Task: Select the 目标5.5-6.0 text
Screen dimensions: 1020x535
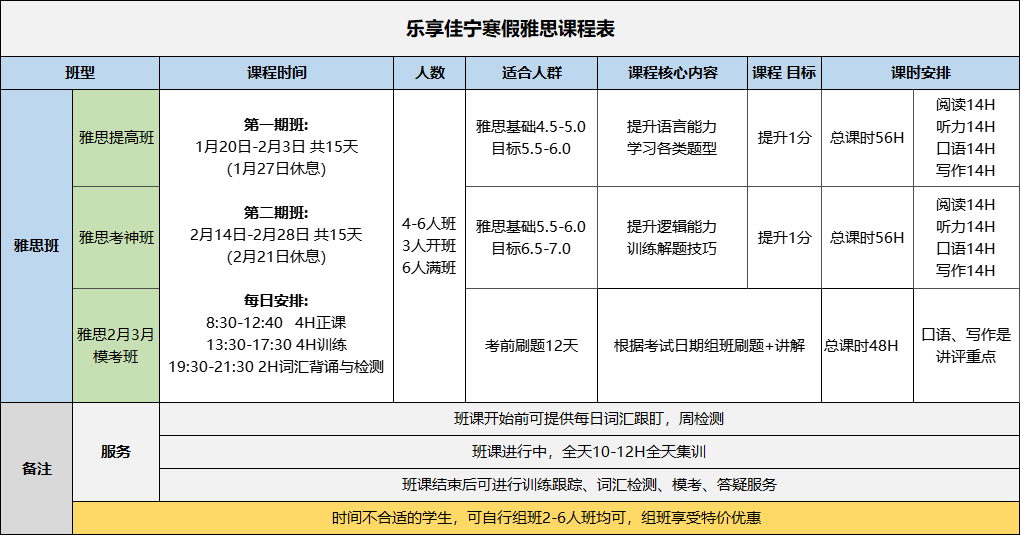Action: pos(531,149)
